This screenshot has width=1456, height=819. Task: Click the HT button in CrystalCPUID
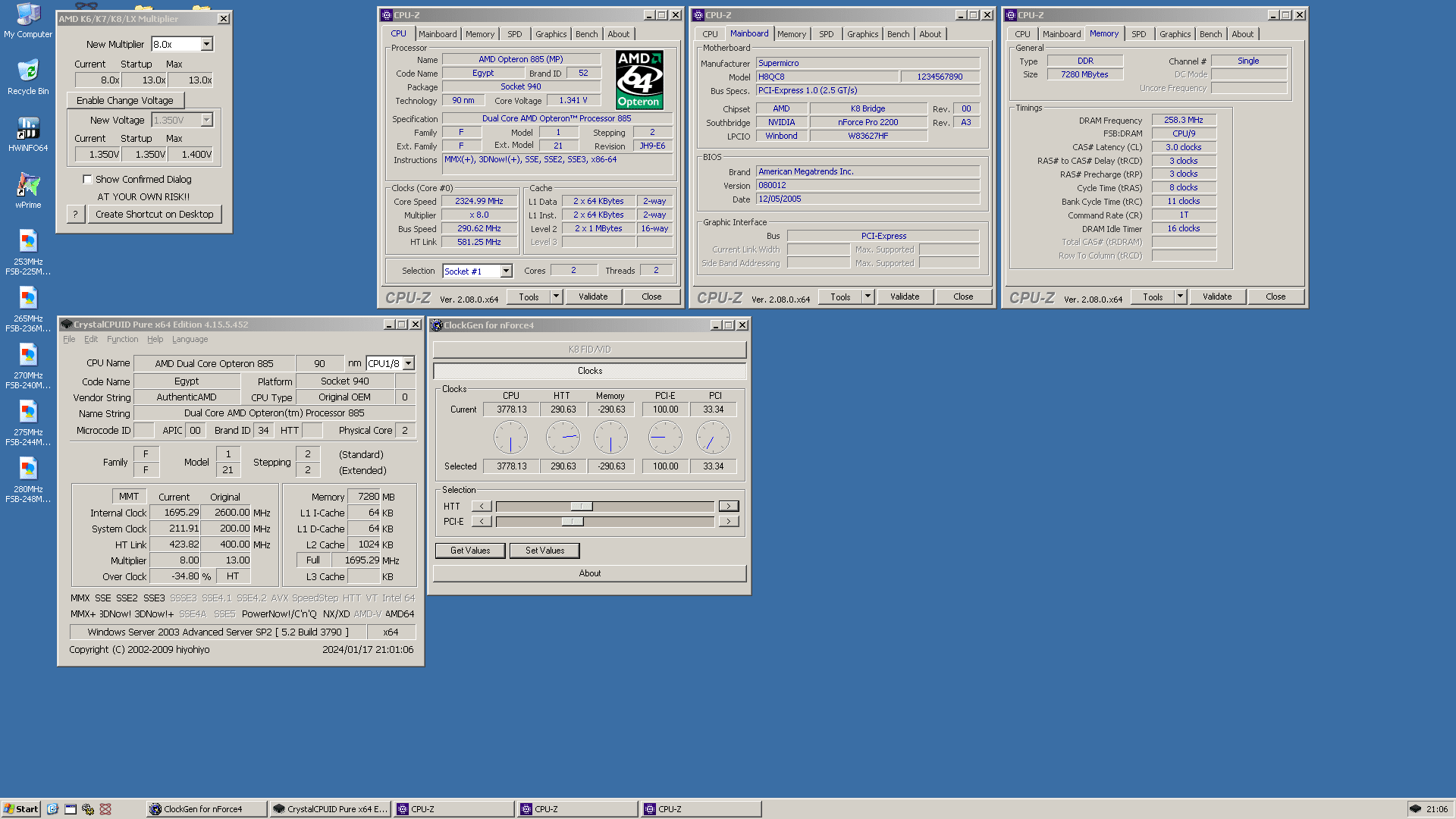tap(233, 576)
